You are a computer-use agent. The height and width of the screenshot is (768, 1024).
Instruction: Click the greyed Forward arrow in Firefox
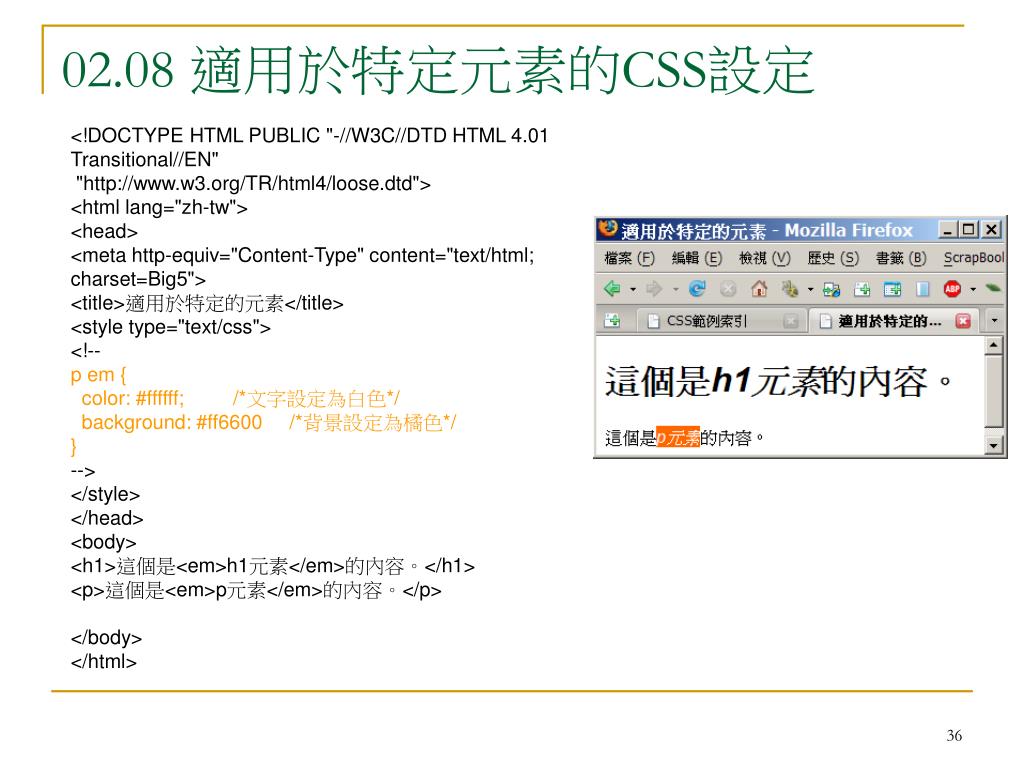click(654, 288)
